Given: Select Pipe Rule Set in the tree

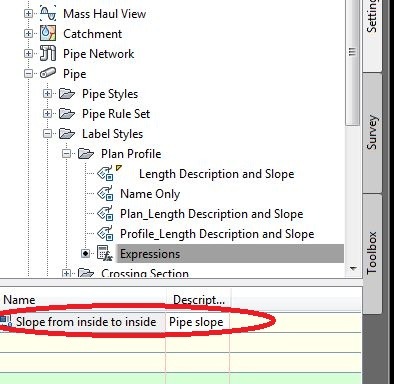Looking at the screenshot, I should pyautogui.click(x=116, y=114).
